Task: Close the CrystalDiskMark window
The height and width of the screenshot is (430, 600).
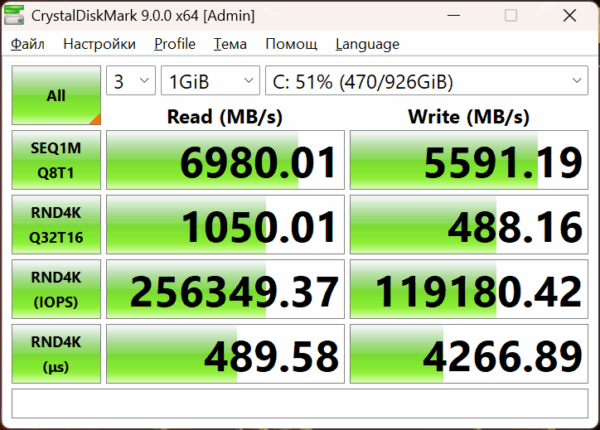Action: coord(570,16)
